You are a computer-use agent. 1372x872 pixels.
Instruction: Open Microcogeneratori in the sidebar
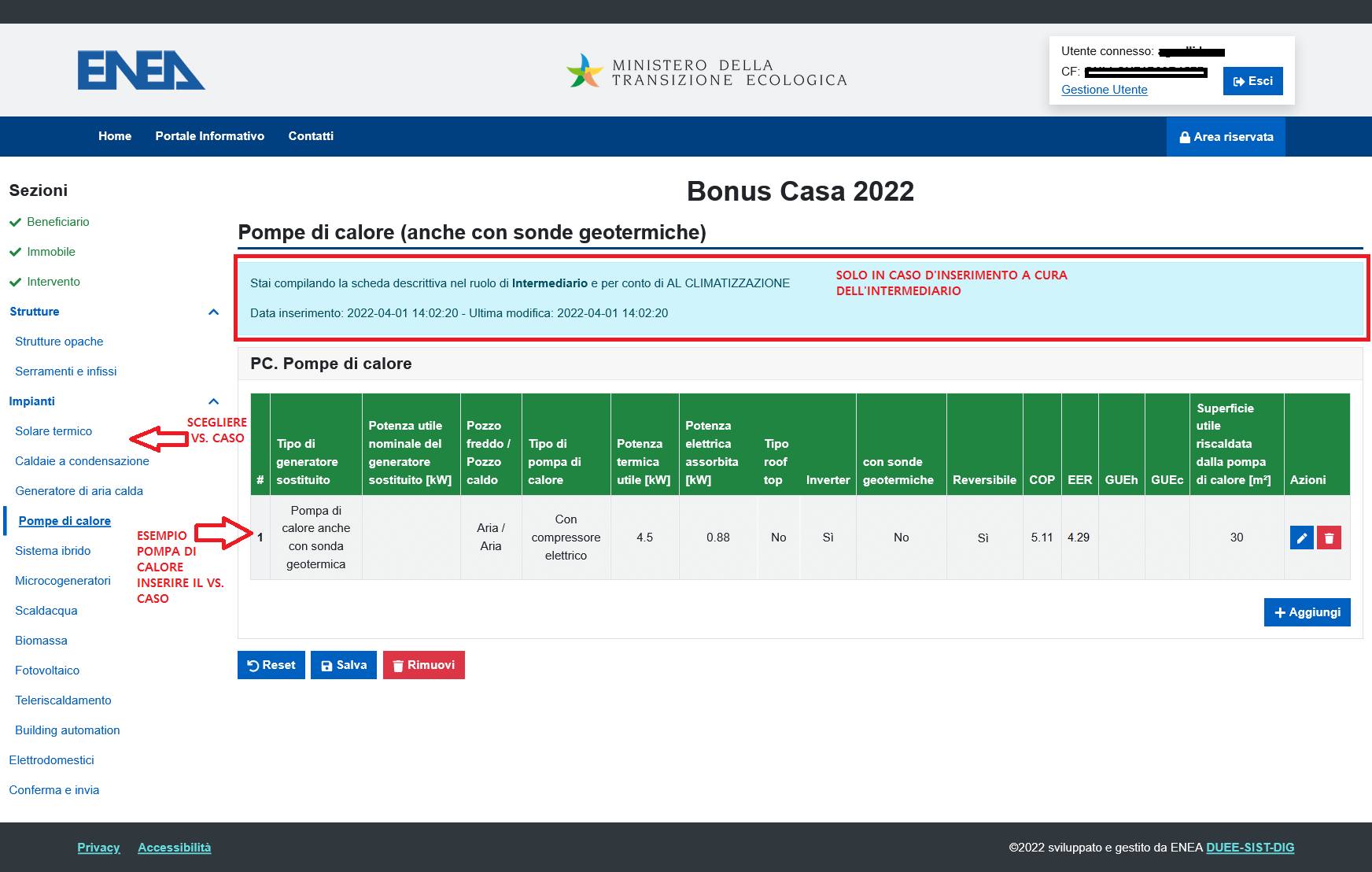(x=63, y=581)
